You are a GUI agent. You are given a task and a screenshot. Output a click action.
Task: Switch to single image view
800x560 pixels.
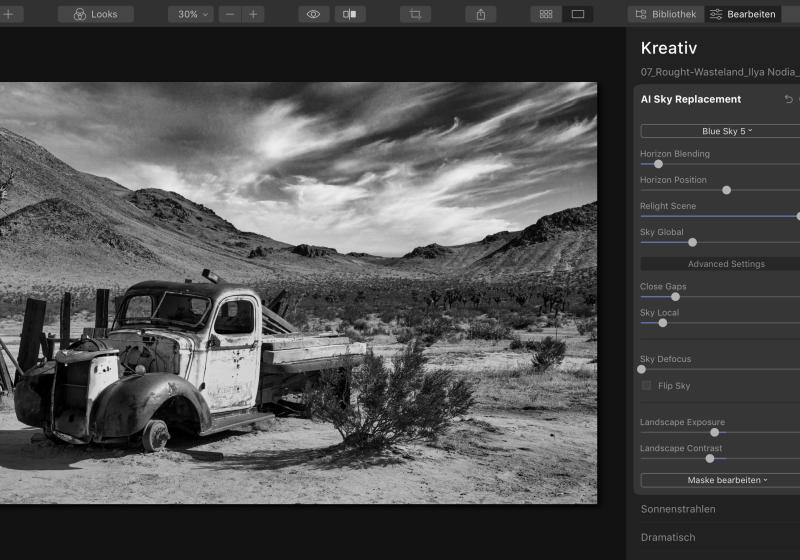pyautogui.click(x=578, y=14)
